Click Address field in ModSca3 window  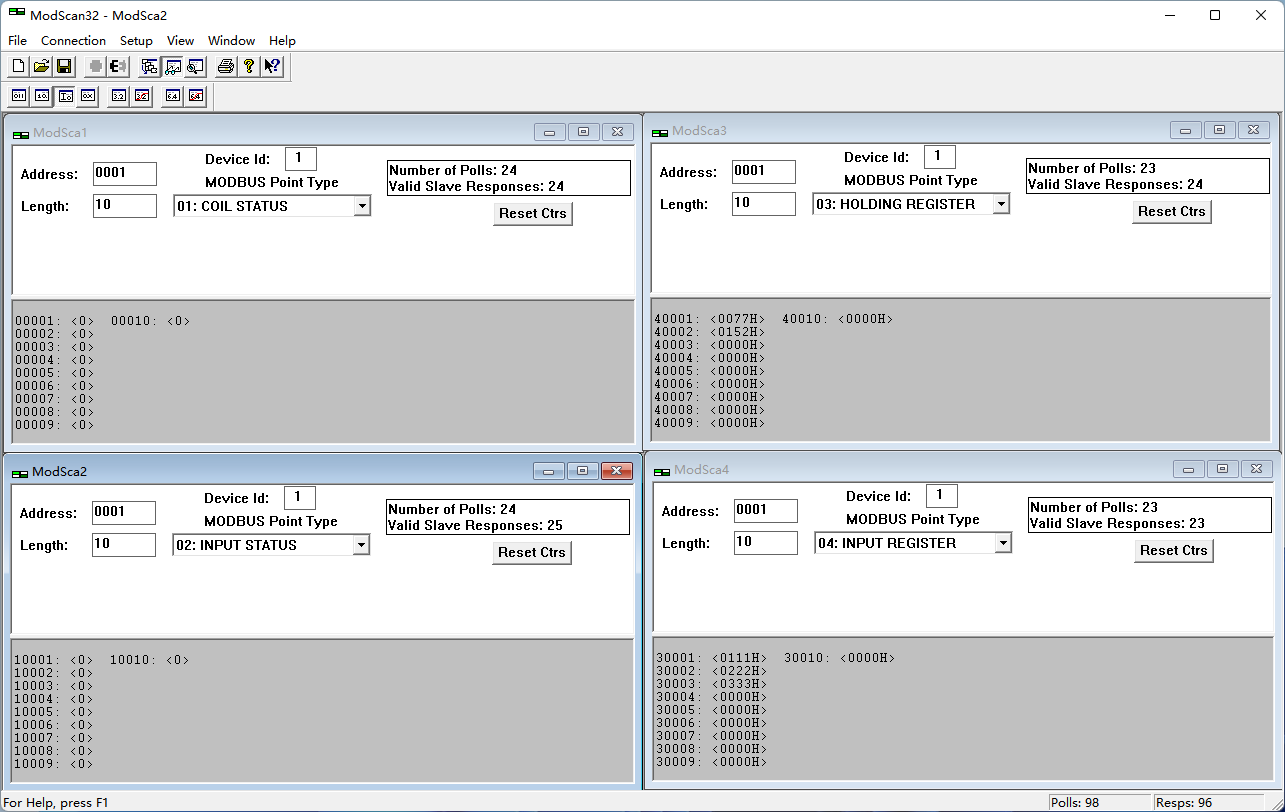click(764, 172)
